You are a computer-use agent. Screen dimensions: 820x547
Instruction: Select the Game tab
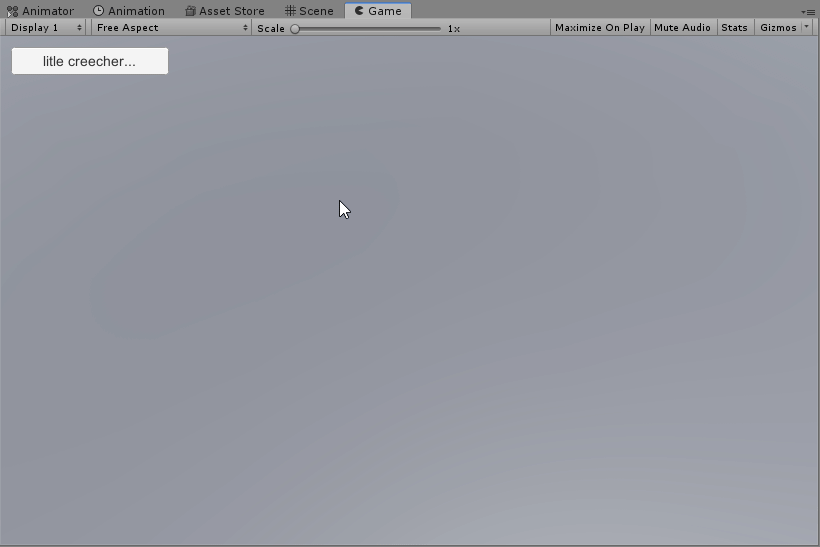pos(378,11)
